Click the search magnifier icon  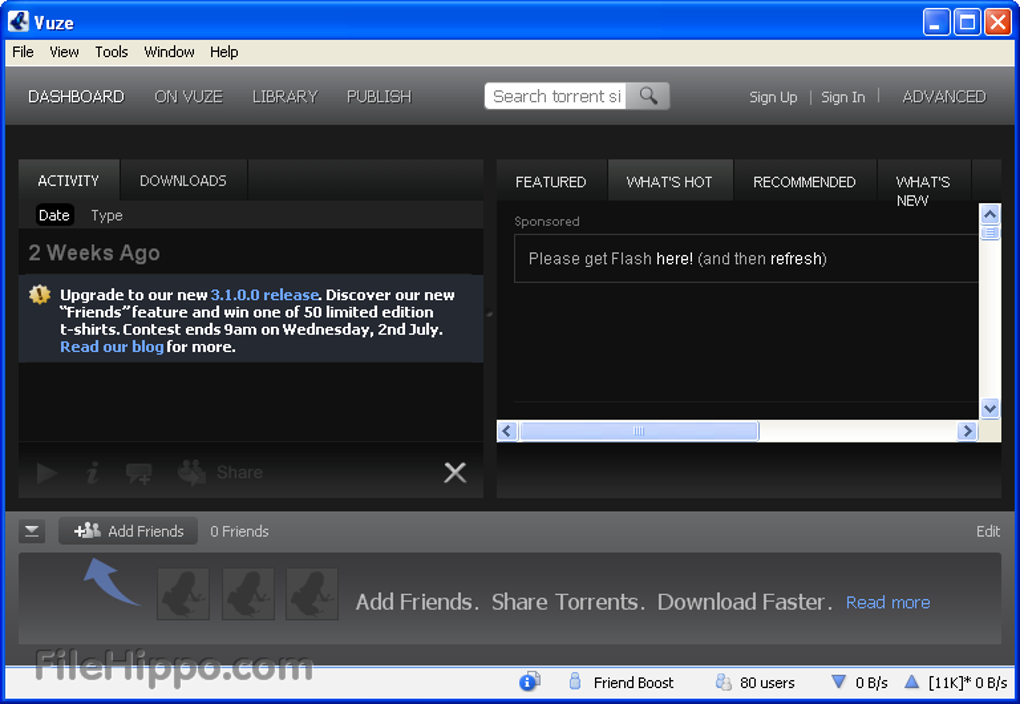pos(648,96)
